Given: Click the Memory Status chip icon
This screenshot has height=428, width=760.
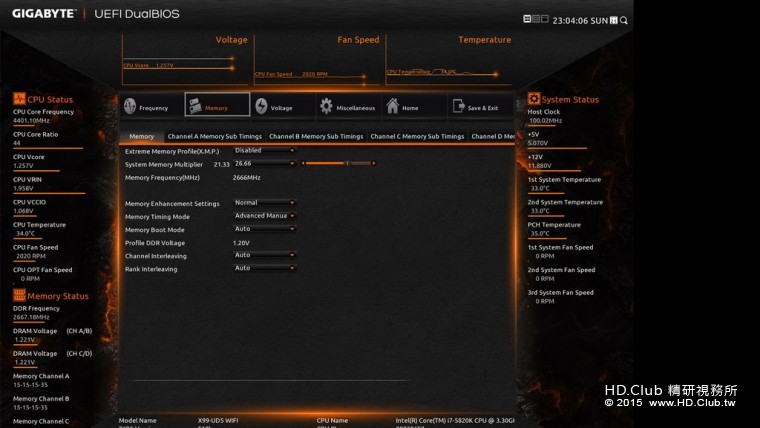Looking at the screenshot, I should [x=19, y=295].
